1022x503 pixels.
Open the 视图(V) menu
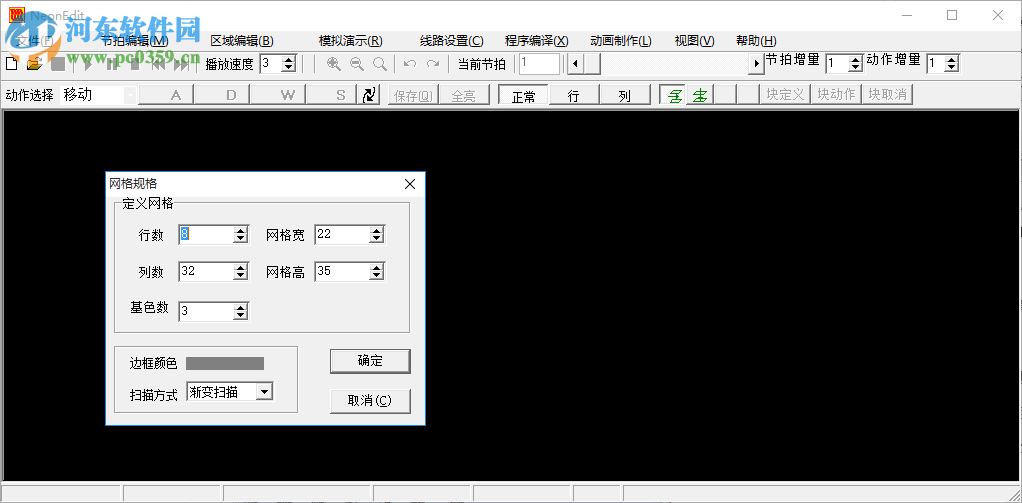coord(694,41)
